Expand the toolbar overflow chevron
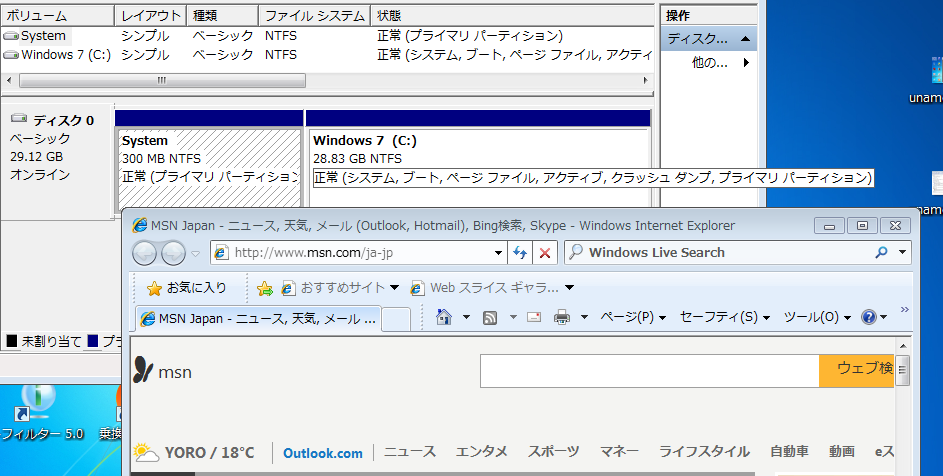Image resolution: width=943 pixels, height=476 pixels. click(x=904, y=310)
